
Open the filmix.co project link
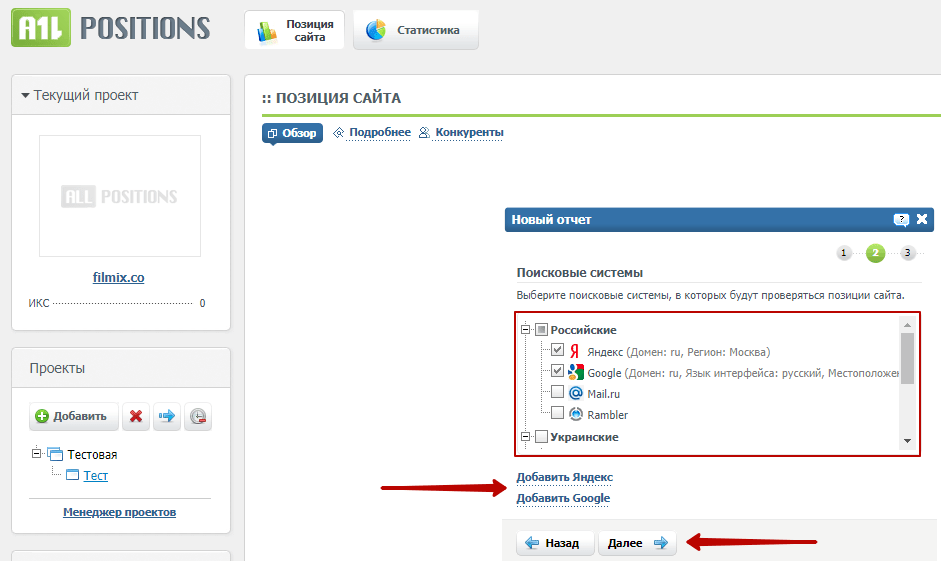118,278
